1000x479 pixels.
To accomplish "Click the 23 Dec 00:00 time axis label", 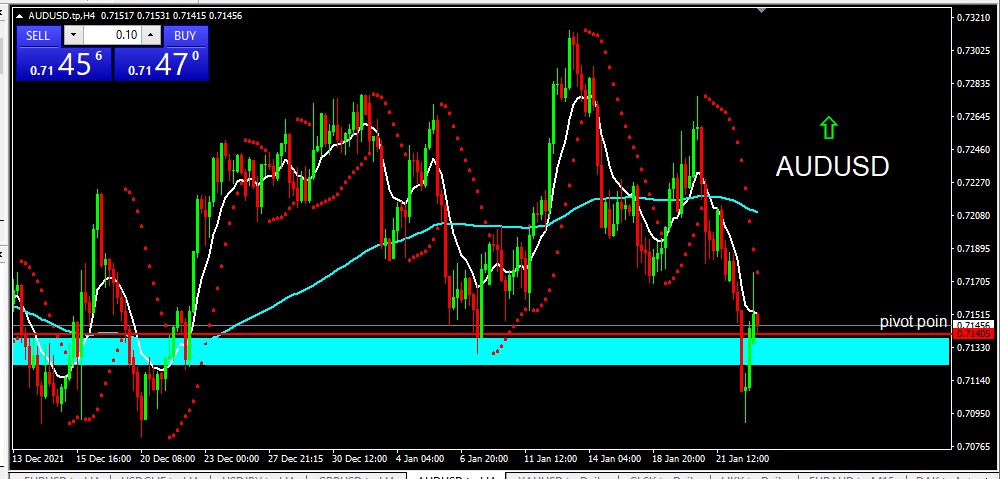I will point(232,459).
